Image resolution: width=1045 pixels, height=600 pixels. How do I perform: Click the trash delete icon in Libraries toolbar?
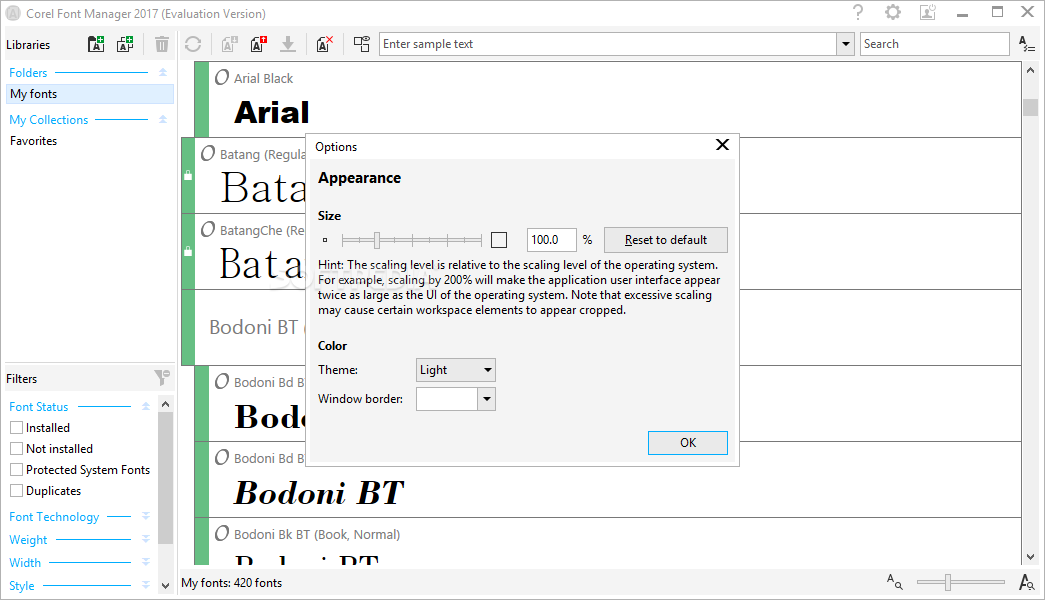pos(161,44)
